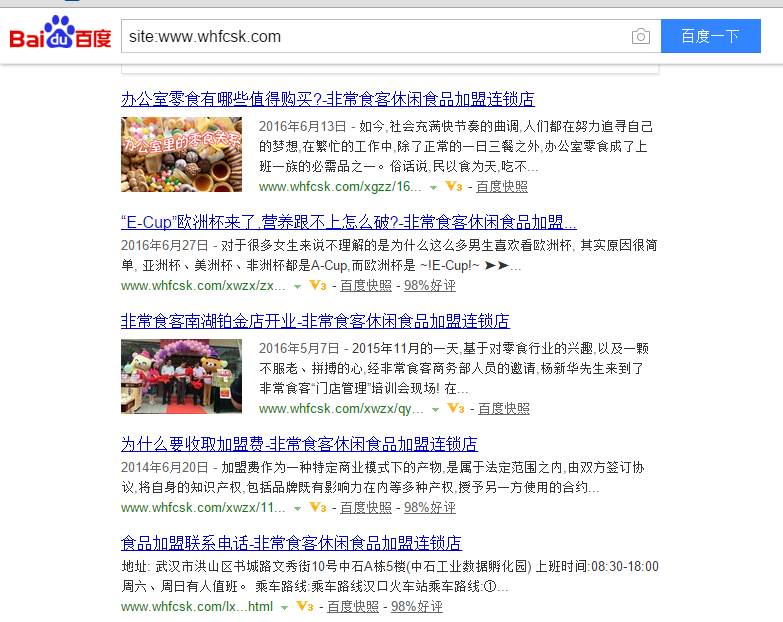
Task: Open green URL www.whfcsk.com/xwzx/11...
Action: pos(203,508)
